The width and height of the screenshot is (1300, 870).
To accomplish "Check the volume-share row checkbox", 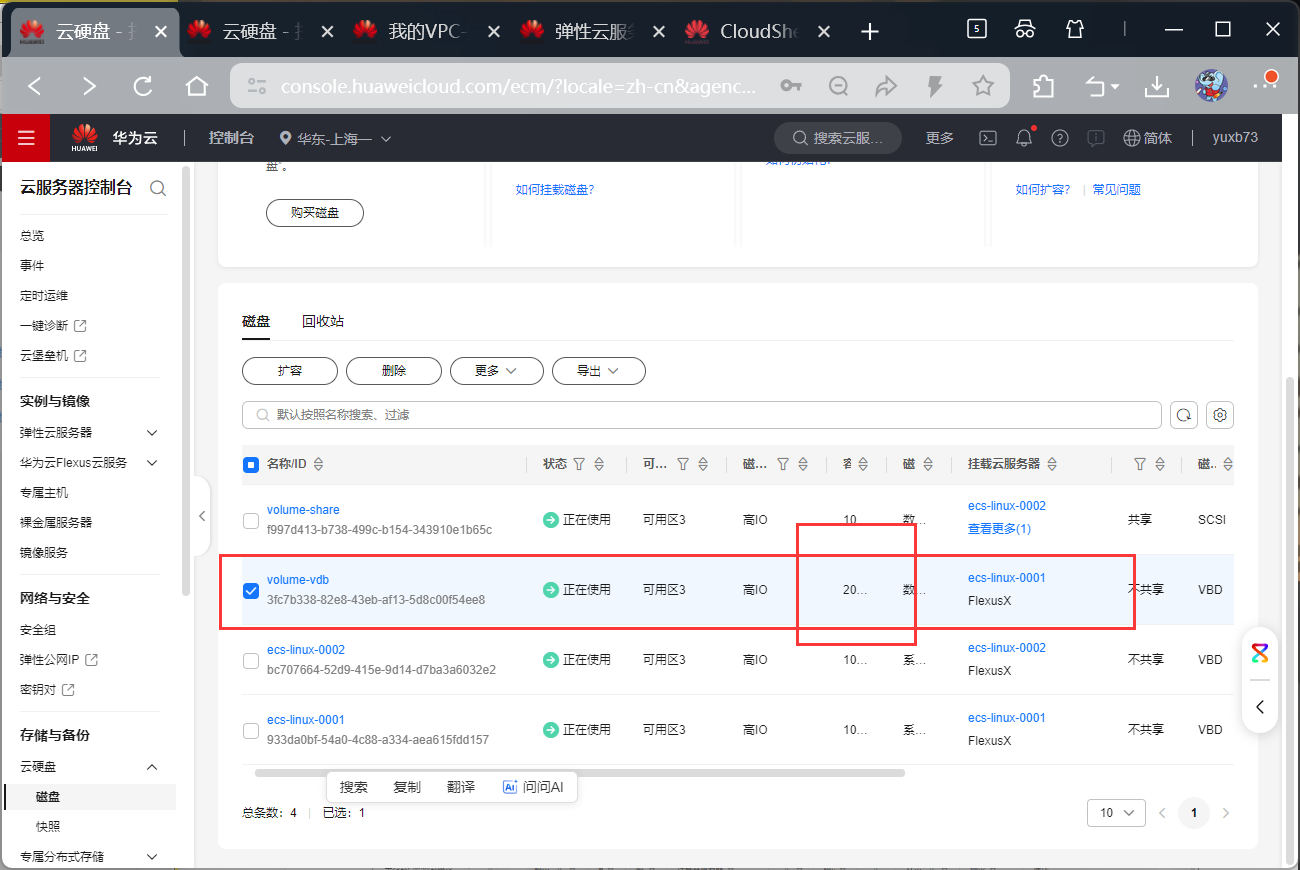I will click(251, 520).
